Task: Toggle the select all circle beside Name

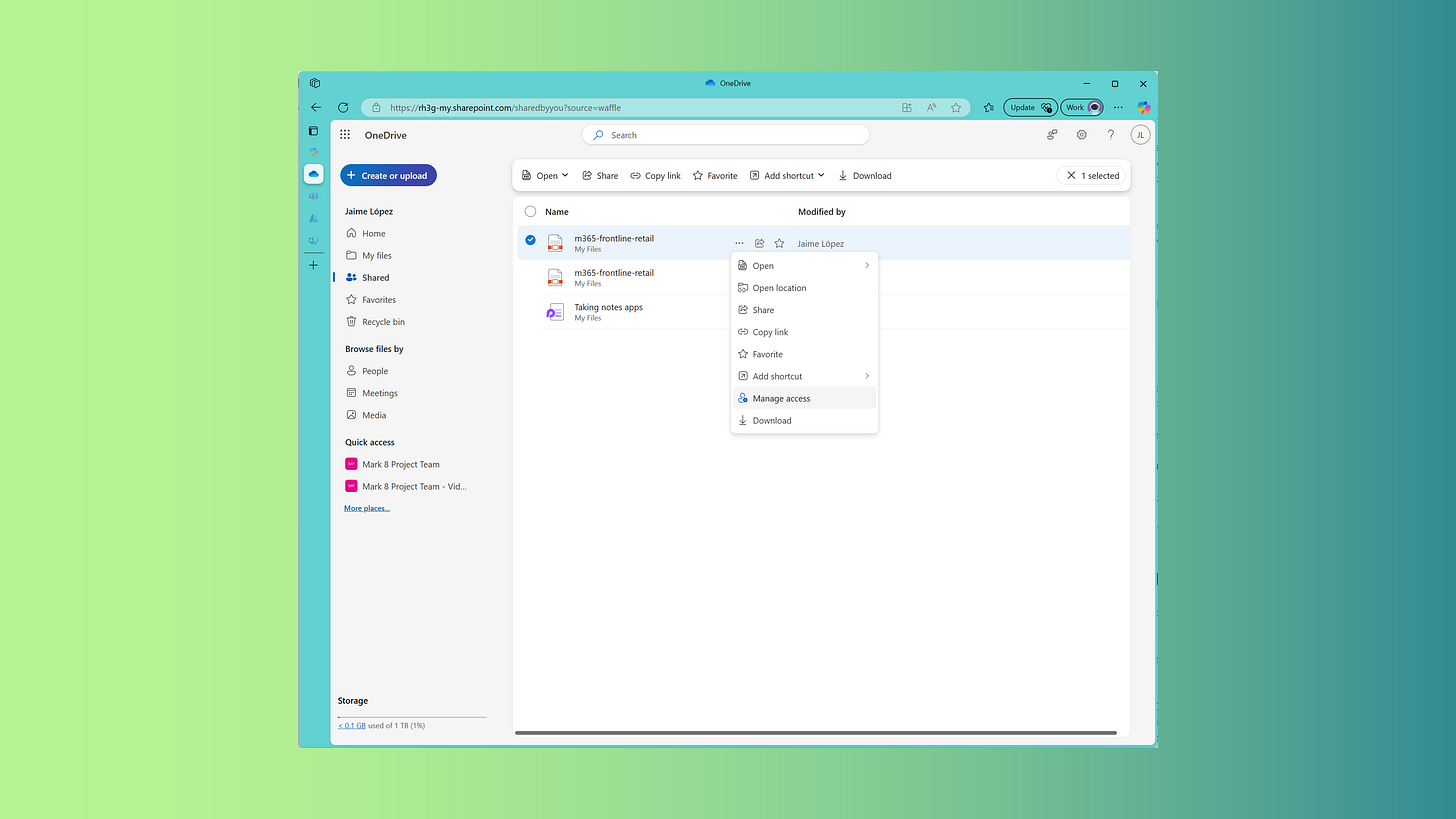Action: click(x=530, y=212)
